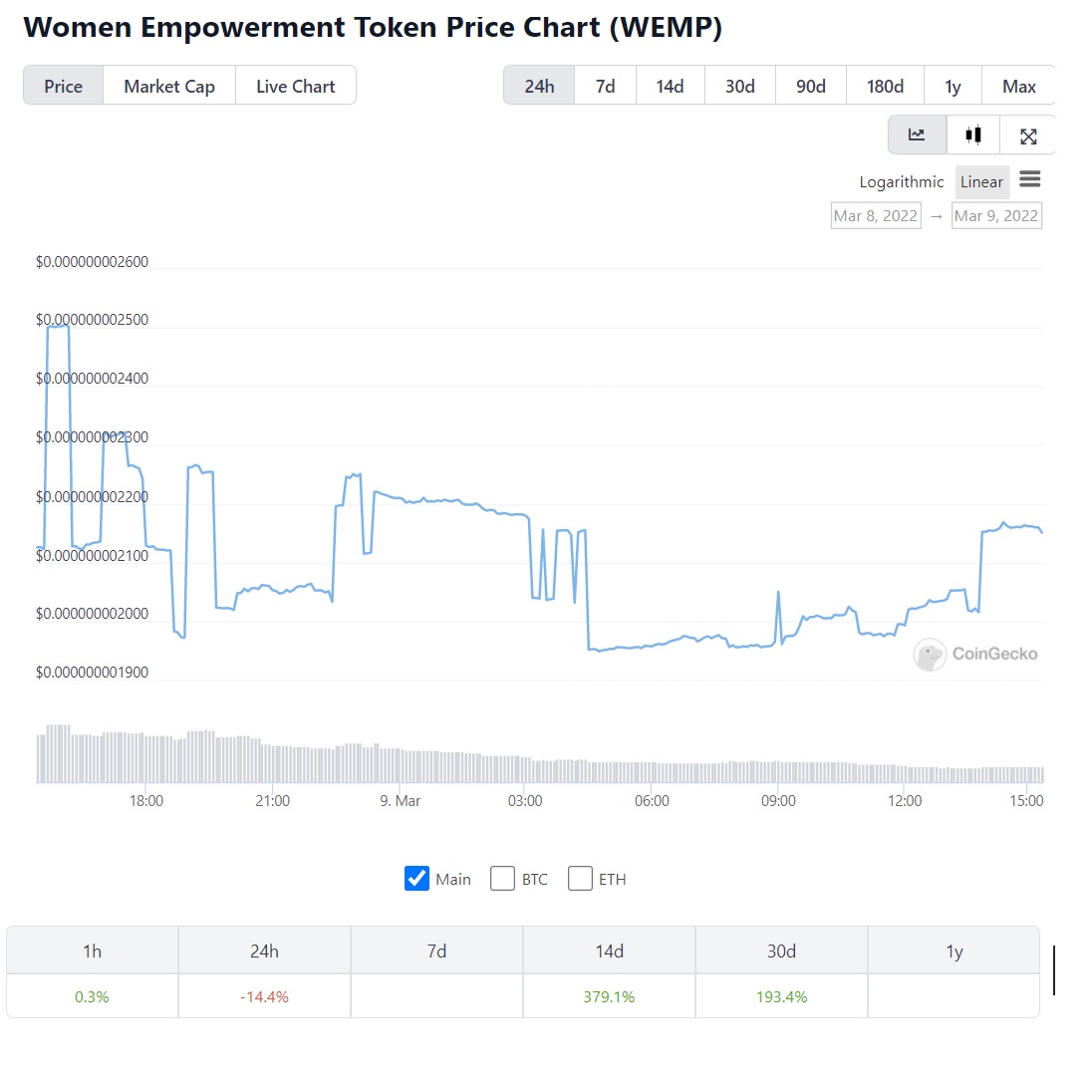This screenshot has width=1092, height=1092.
Task: Select the 90d time range
Action: coord(810,86)
